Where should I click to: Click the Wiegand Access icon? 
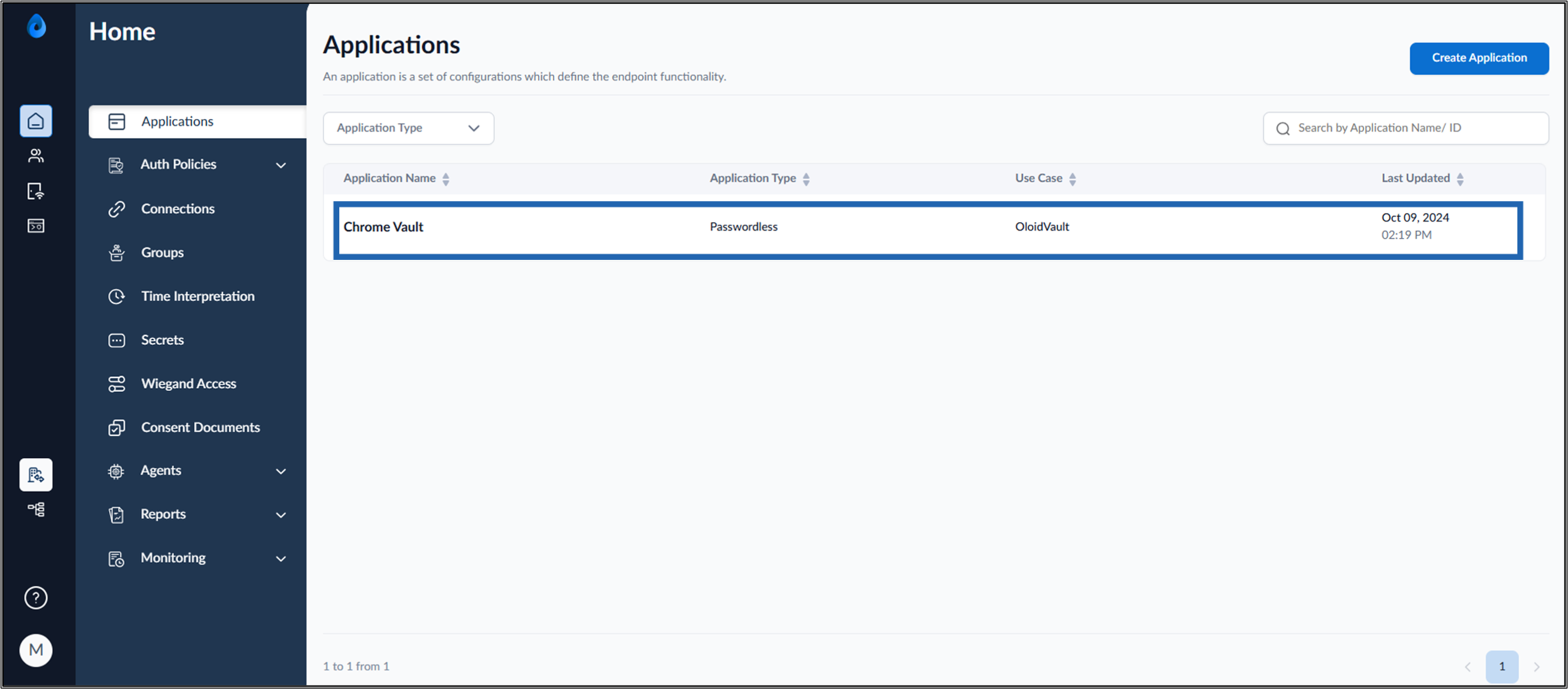(x=116, y=384)
